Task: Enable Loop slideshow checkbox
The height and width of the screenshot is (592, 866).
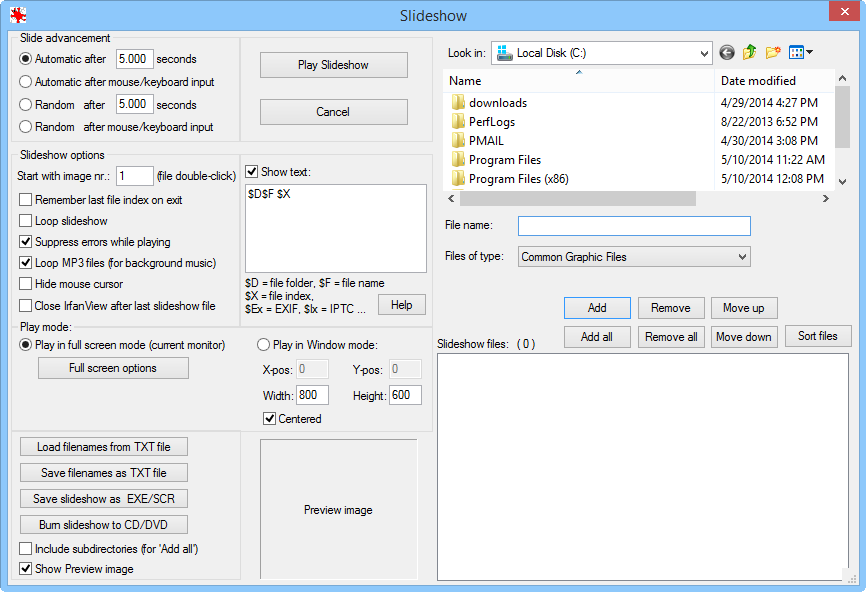Action: click(x=26, y=221)
